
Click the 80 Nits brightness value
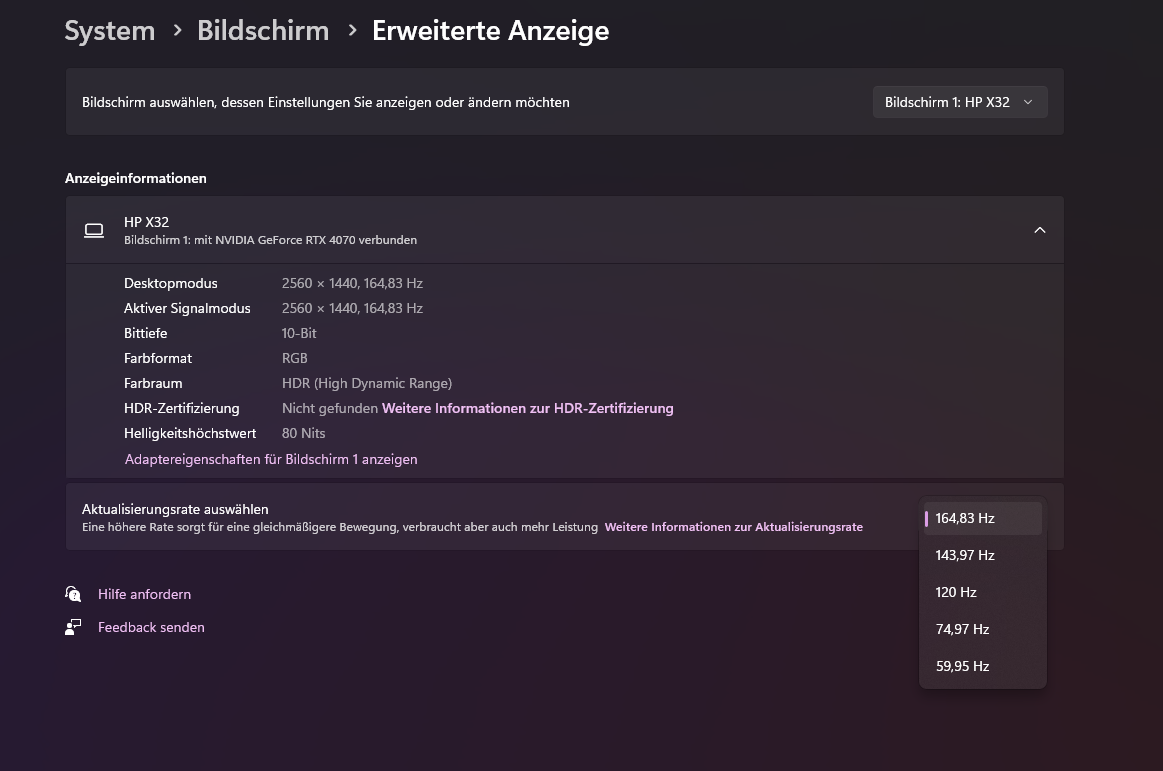pyautogui.click(x=303, y=433)
